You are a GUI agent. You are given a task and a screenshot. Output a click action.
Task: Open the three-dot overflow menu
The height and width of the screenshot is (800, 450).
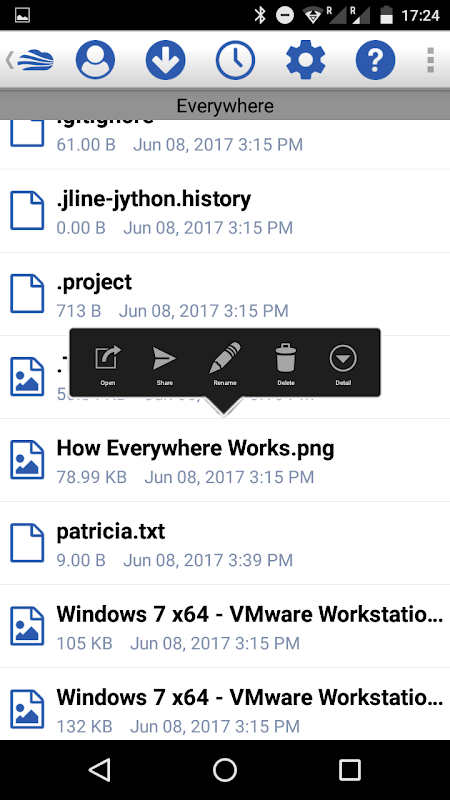[431, 60]
